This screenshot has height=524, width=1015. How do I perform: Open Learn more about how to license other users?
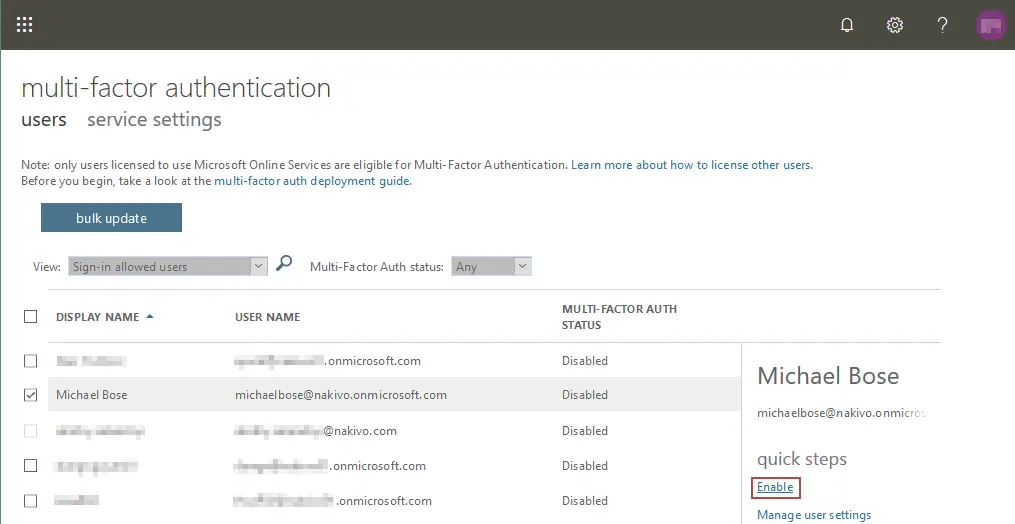click(691, 165)
